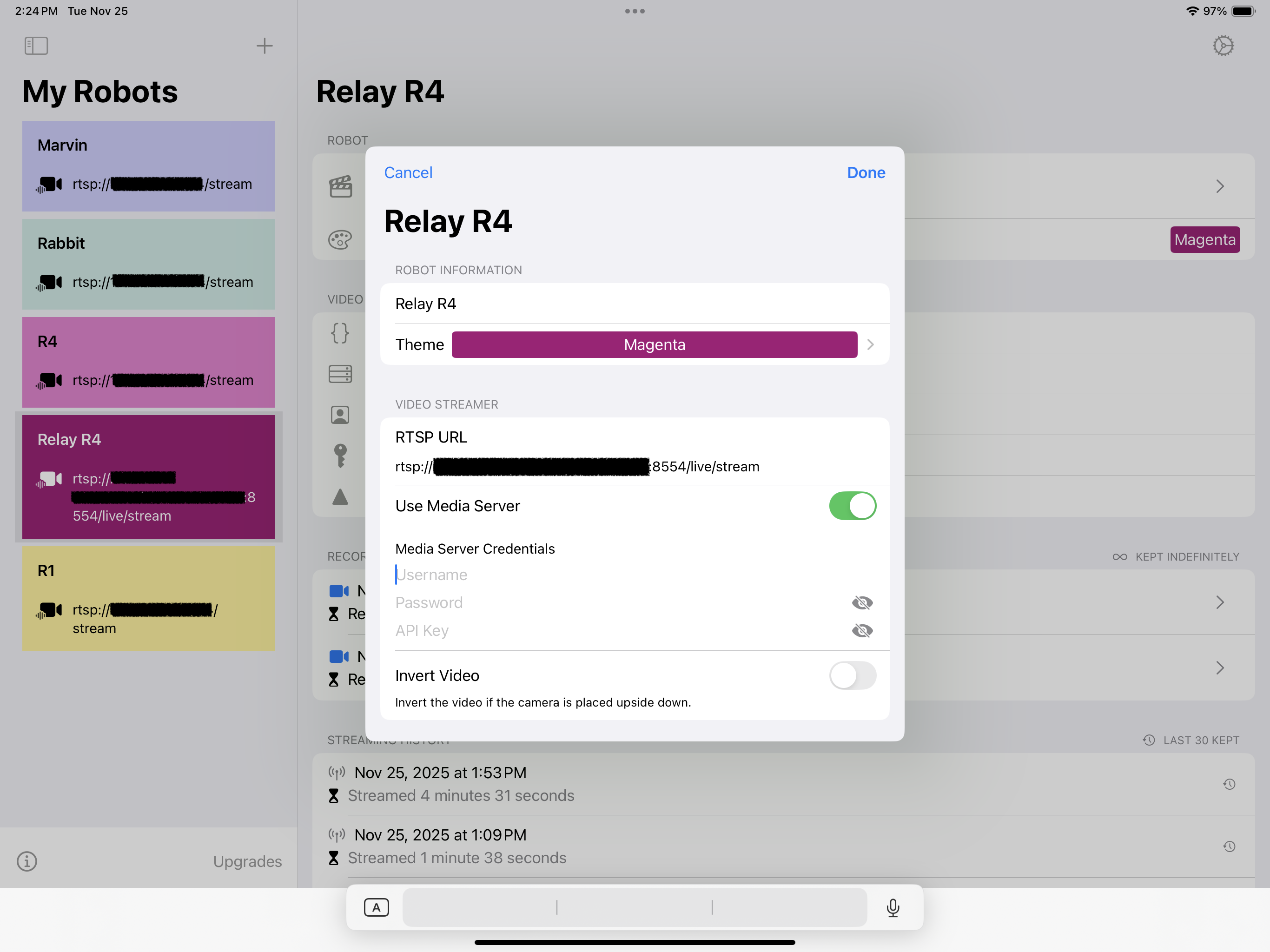Enable the Invert Video switch

point(852,675)
